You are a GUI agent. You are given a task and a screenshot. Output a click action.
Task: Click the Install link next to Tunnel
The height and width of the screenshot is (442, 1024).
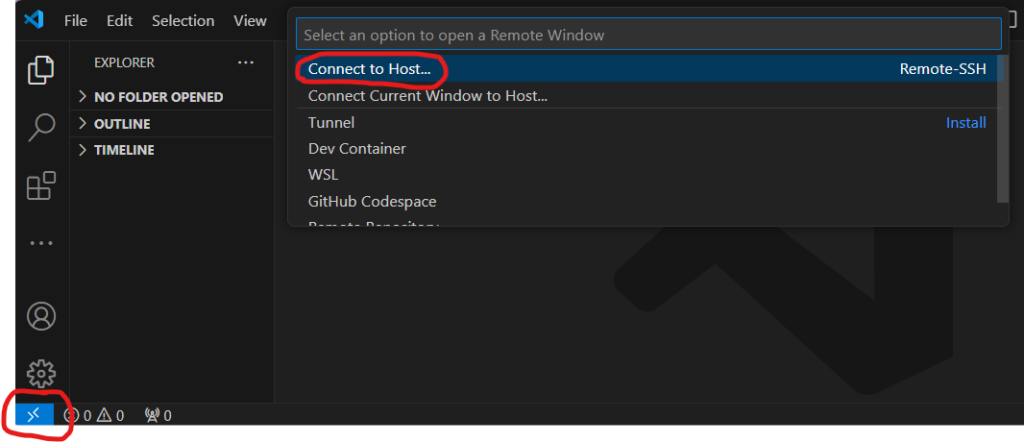(x=966, y=123)
